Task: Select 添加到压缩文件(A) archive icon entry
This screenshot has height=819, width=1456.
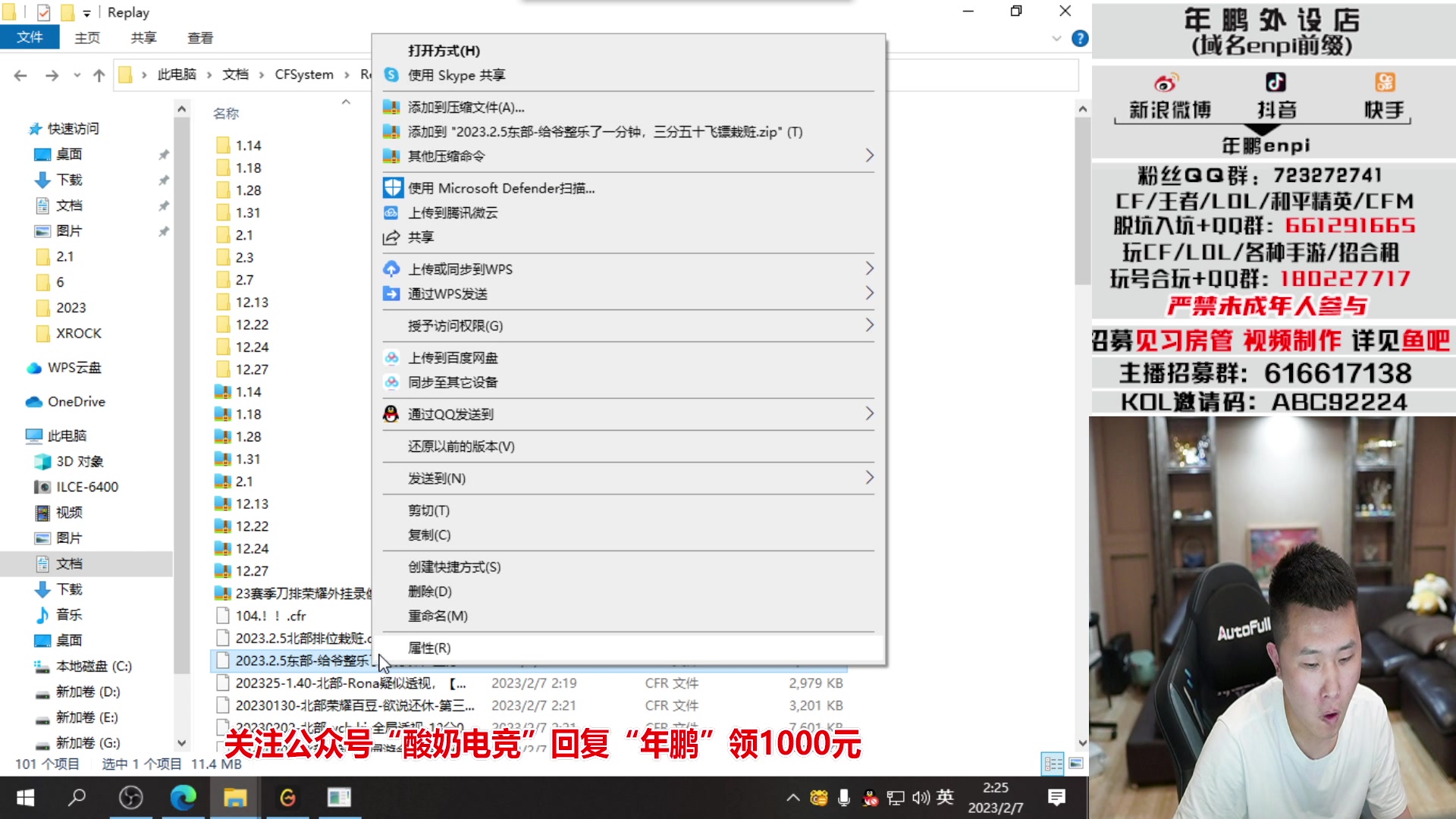Action: [x=391, y=107]
